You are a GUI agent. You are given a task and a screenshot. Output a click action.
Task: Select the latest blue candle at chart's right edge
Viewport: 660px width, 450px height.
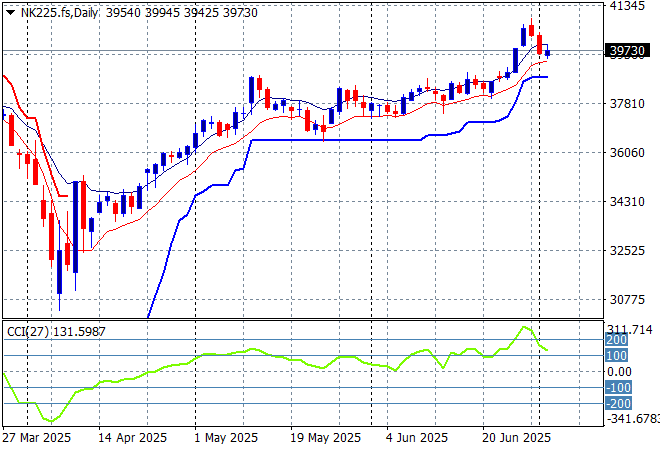548,53
